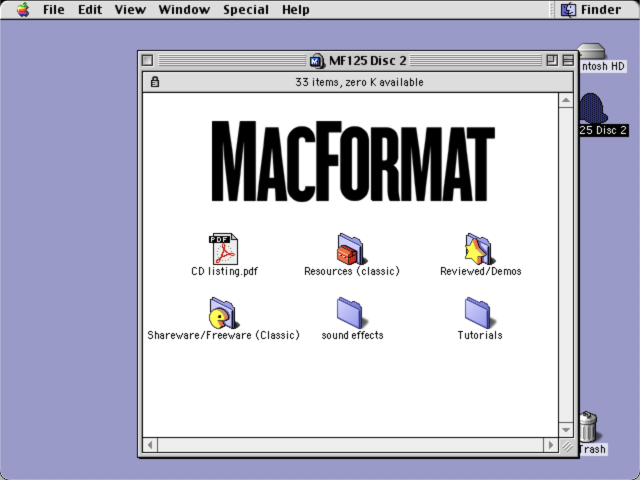Select the Shareware/Freeware (Classic) Pac-Man folder icon
640x480 pixels.
(223, 313)
